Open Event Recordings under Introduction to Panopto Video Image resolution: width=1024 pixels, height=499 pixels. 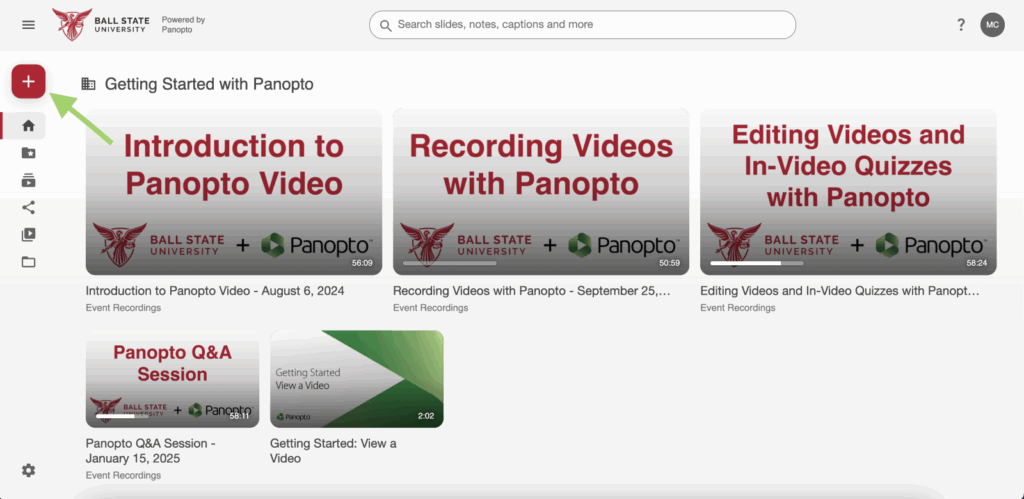click(123, 308)
